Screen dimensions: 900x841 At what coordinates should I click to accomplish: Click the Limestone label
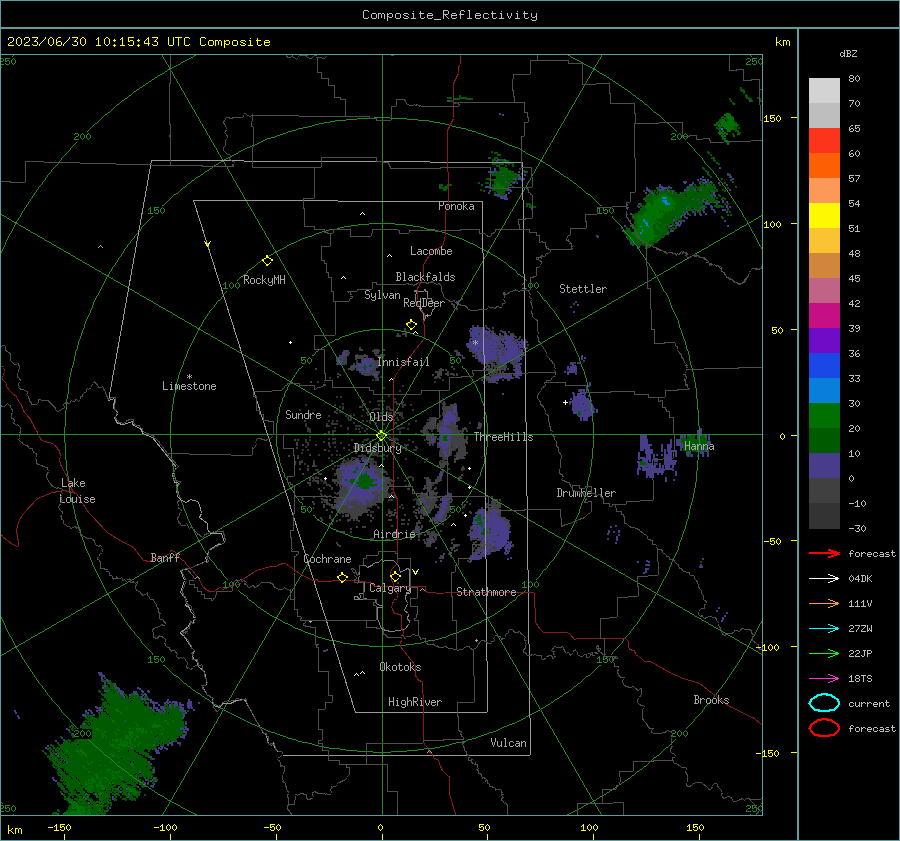189,386
